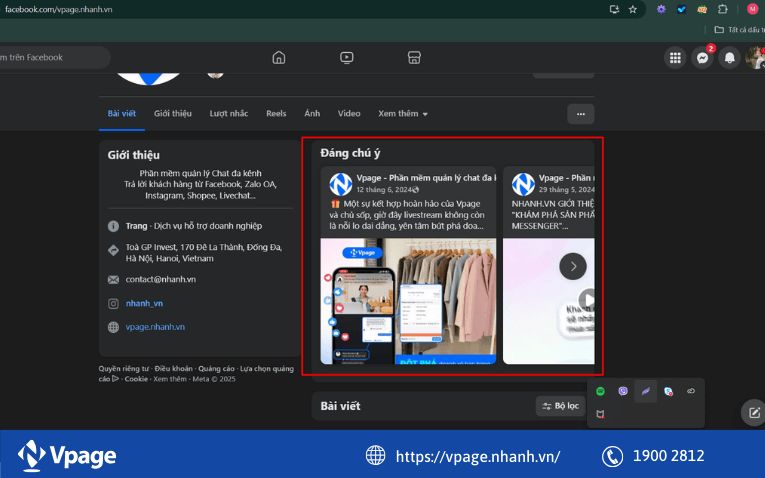Play the second featured video post
The image size is (765, 478).
[x=586, y=299]
